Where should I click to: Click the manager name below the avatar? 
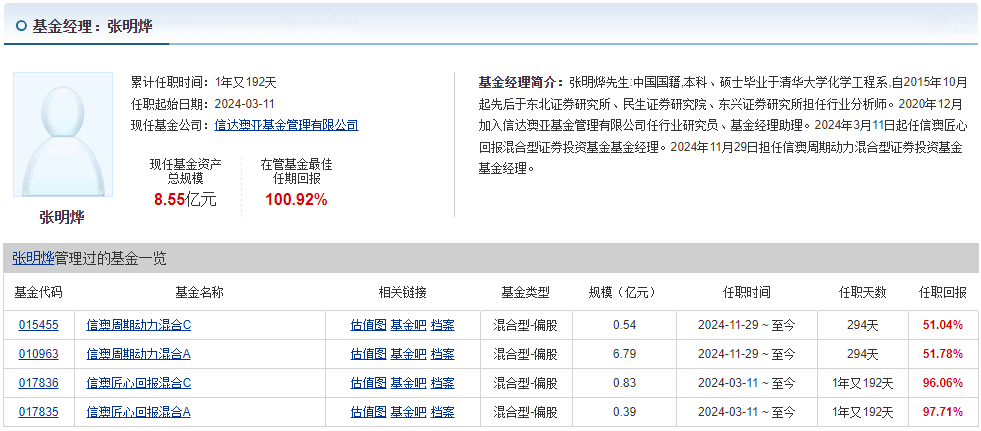coord(62,217)
